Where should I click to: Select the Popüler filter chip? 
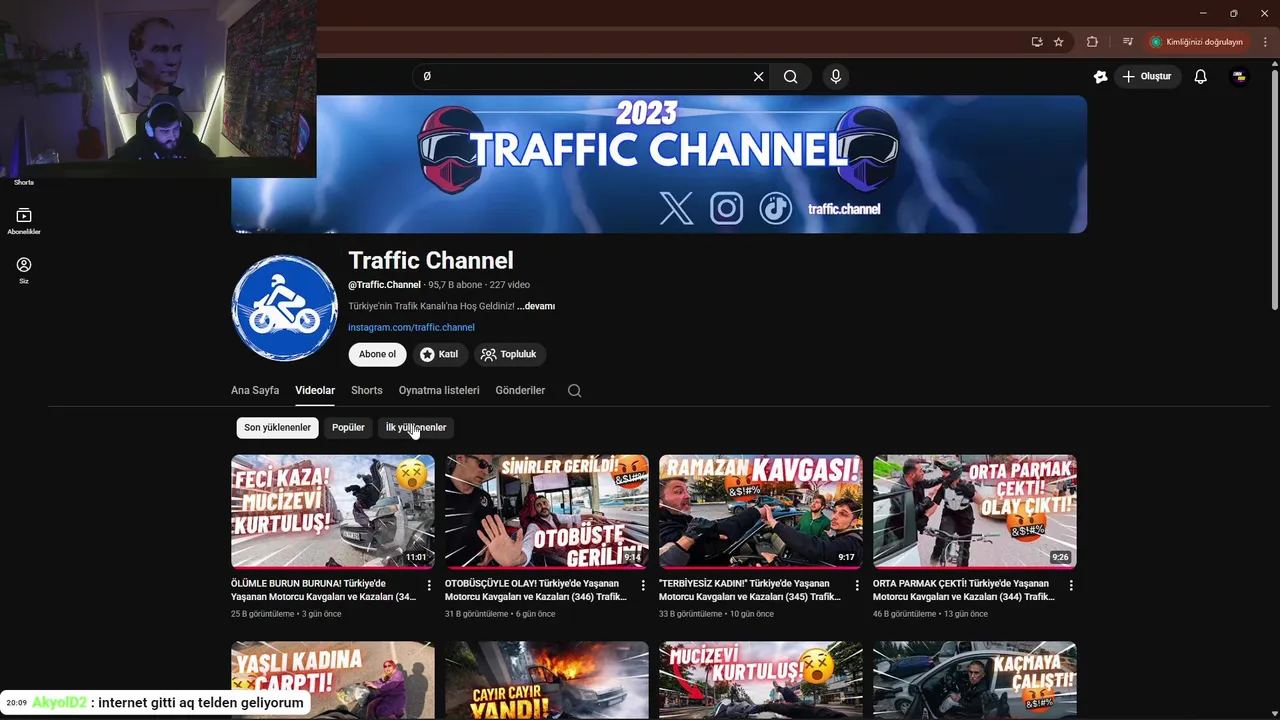(x=348, y=428)
